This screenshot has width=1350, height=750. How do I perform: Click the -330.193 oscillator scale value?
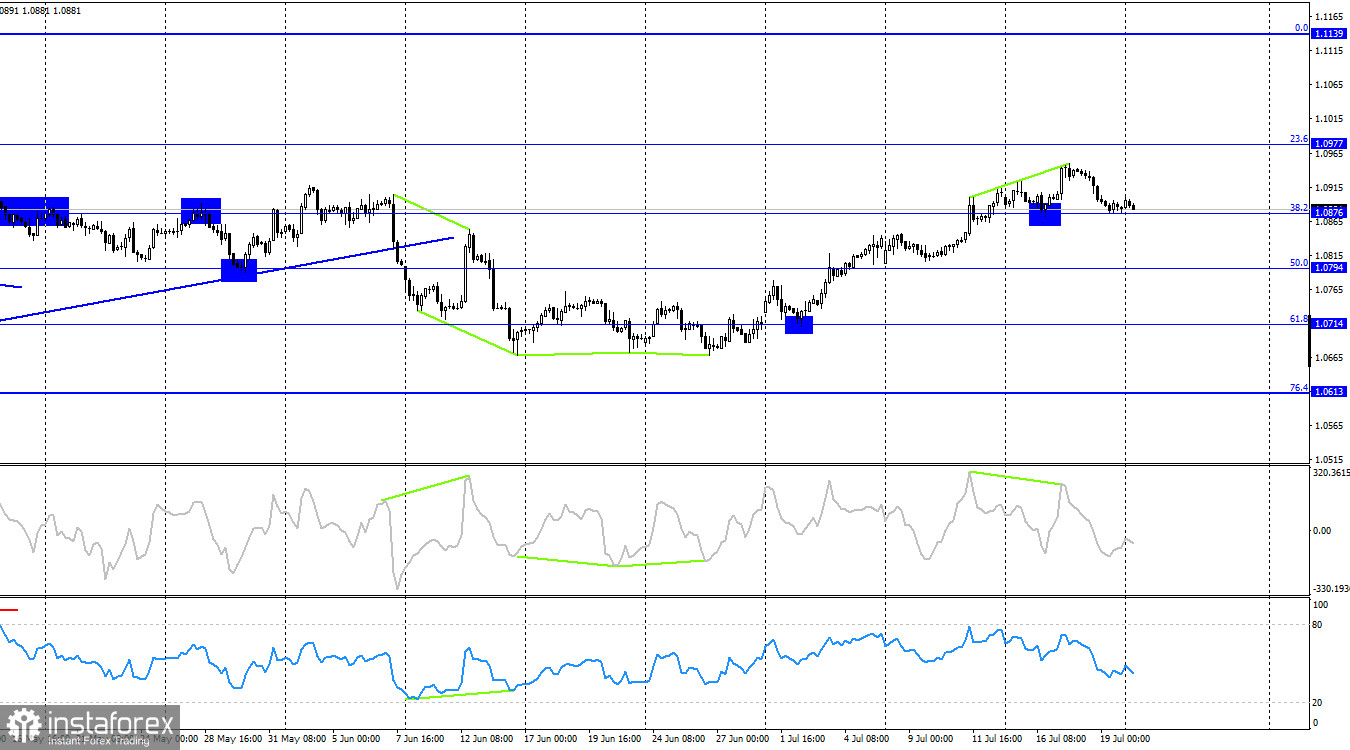coord(1331,589)
